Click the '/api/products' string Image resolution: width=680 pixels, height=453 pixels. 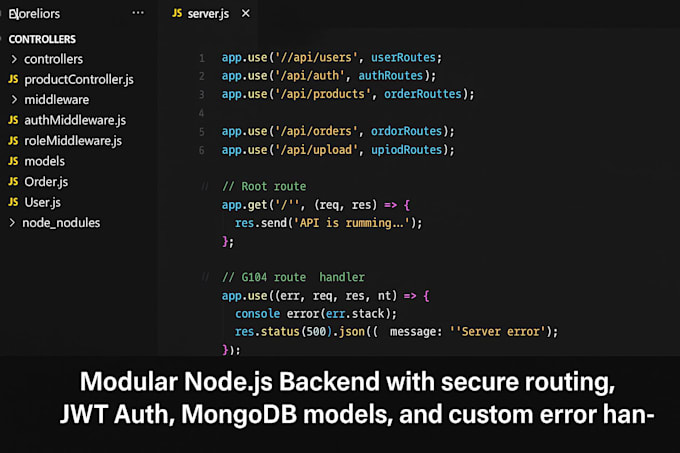[322, 94]
